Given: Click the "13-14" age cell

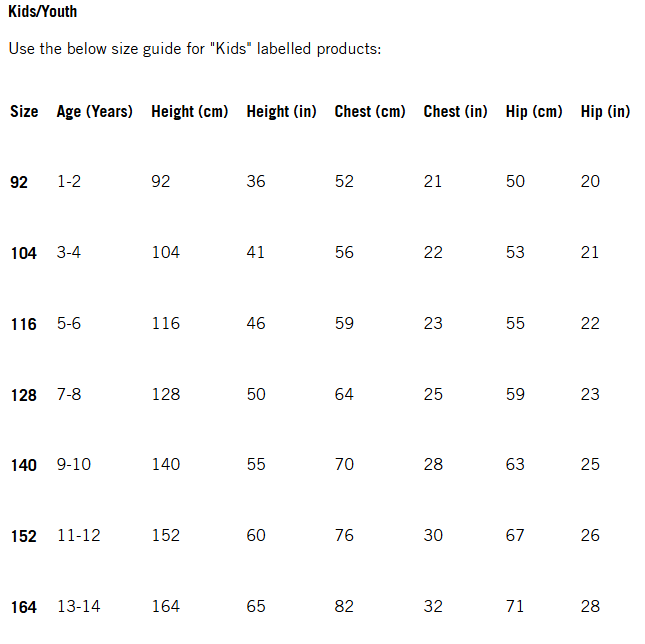Looking at the screenshot, I should [79, 607].
